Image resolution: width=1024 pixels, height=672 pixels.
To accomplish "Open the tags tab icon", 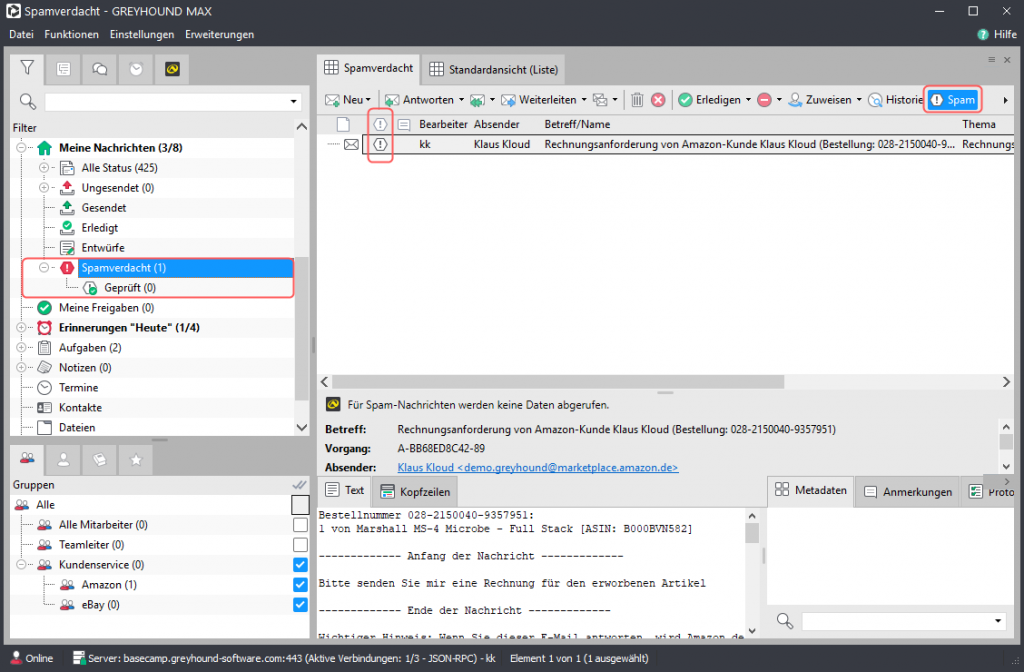I will pyautogui.click(x=100, y=460).
